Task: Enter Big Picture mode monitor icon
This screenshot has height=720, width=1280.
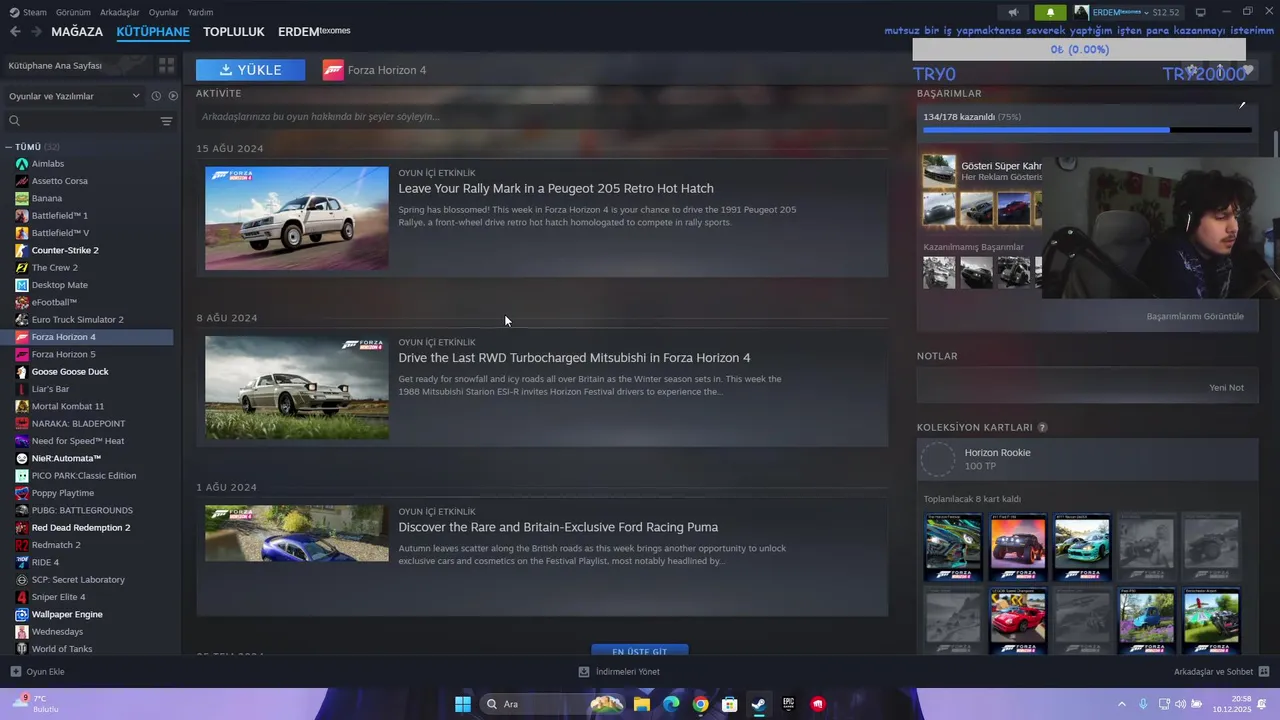Action: pyautogui.click(x=1200, y=12)
